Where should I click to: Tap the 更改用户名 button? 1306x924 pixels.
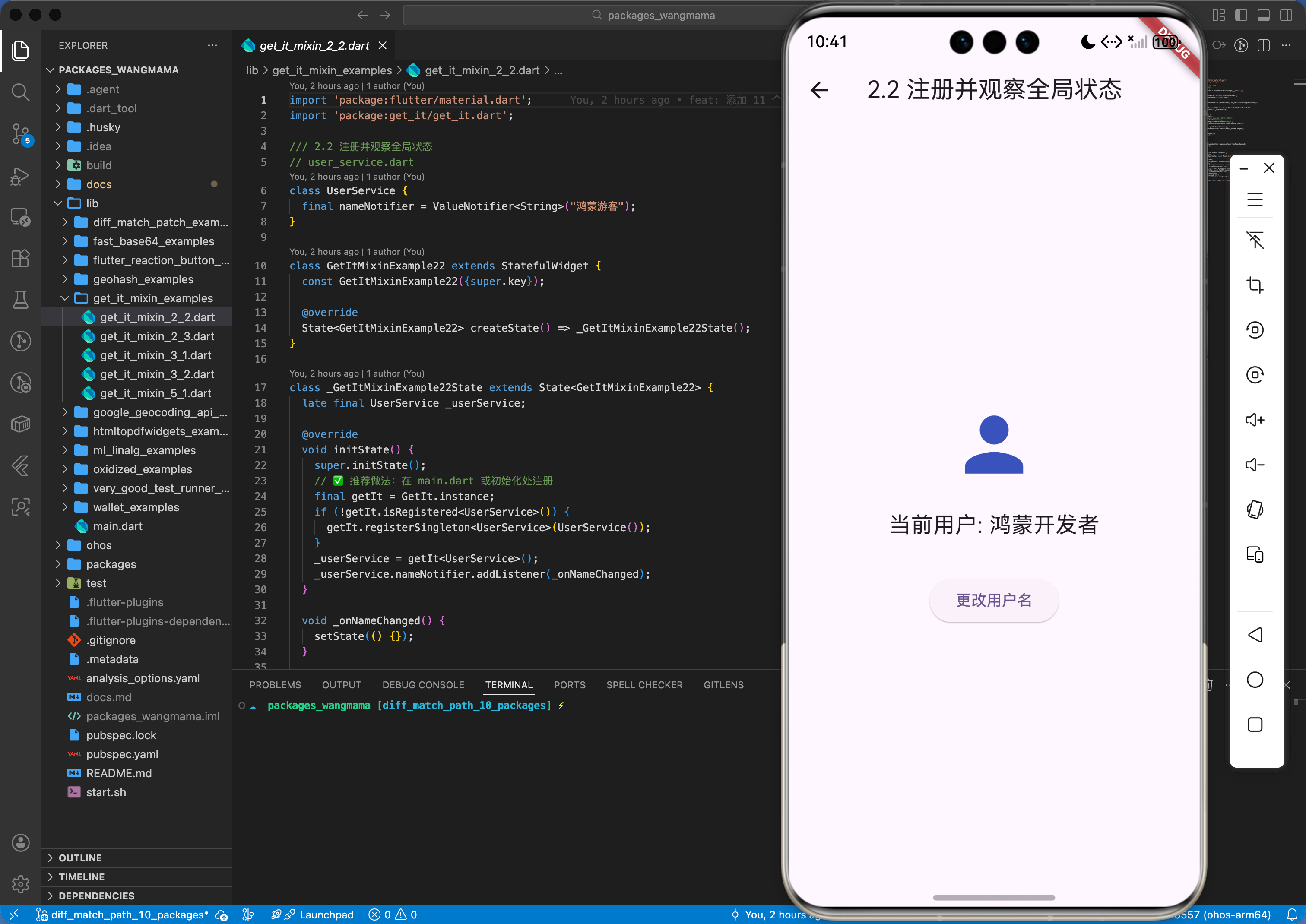(993, 600)
